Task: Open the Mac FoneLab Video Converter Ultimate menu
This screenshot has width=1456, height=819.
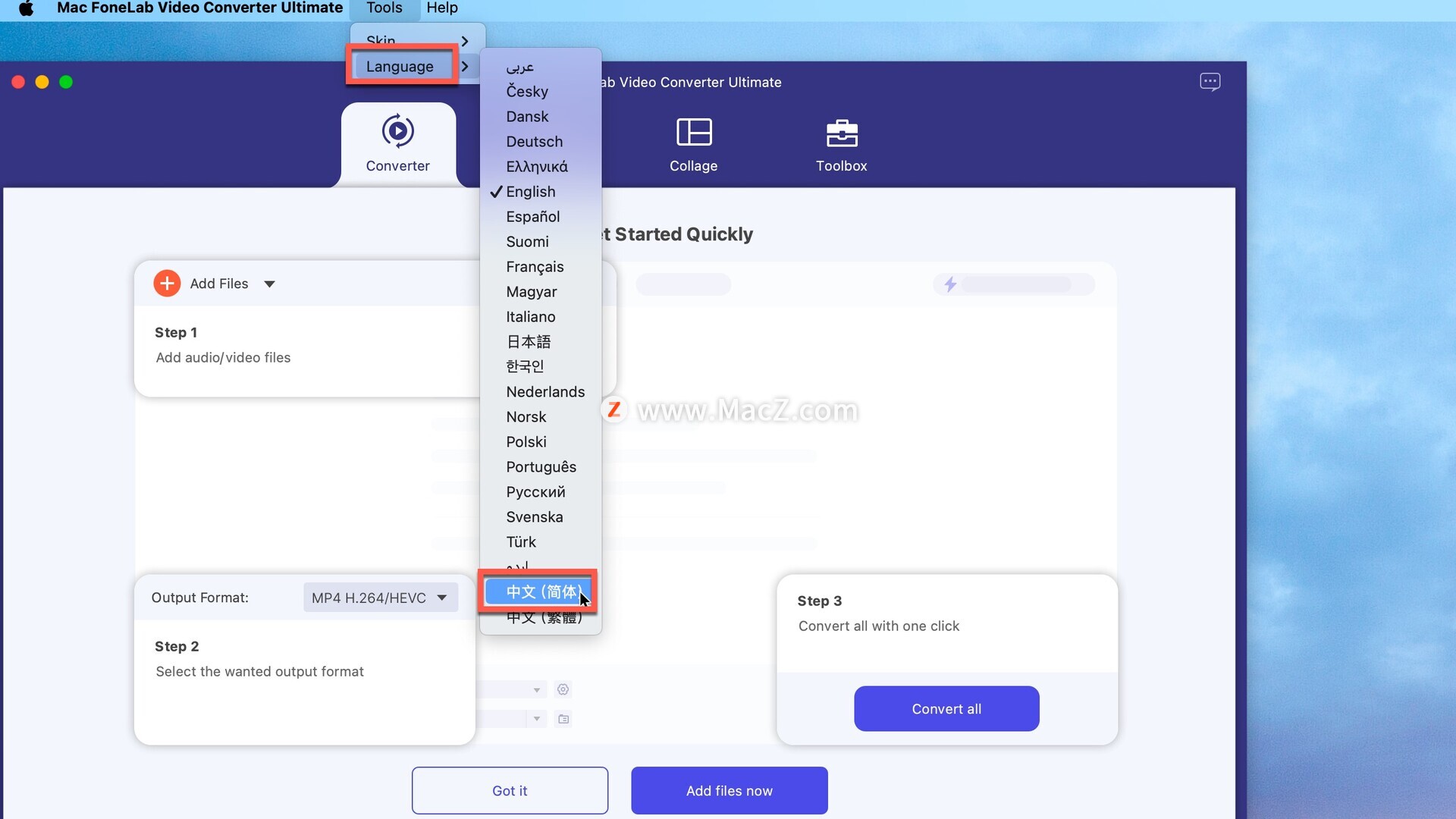Action: pos(199,8)
